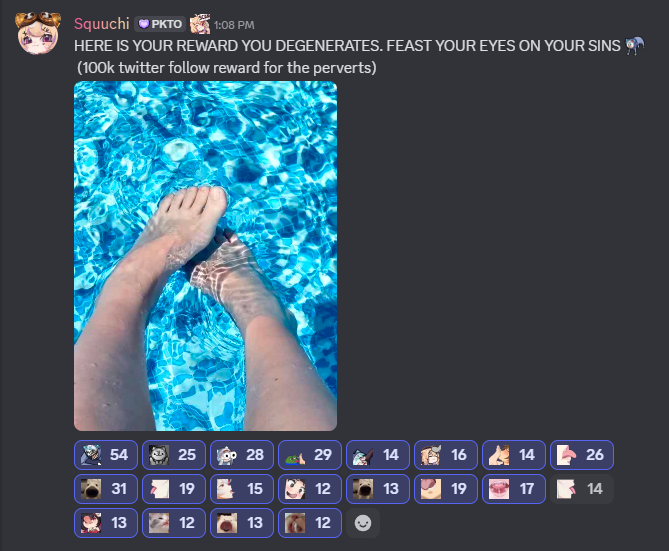This screenshot has width=669, height=551.
Task: Toggle the reaction with count 25
Action: pos(174,455)
